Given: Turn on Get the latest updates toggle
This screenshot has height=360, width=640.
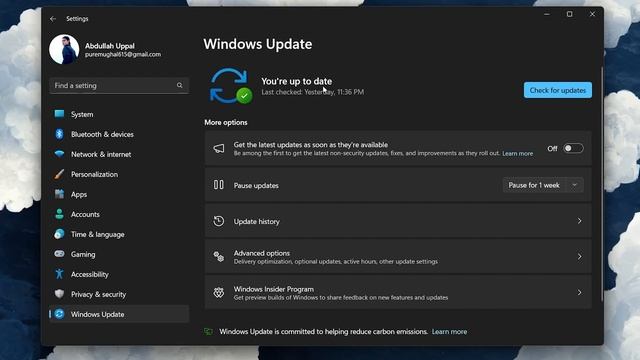Looking at the screenshot, I should [x=573, y=149].
